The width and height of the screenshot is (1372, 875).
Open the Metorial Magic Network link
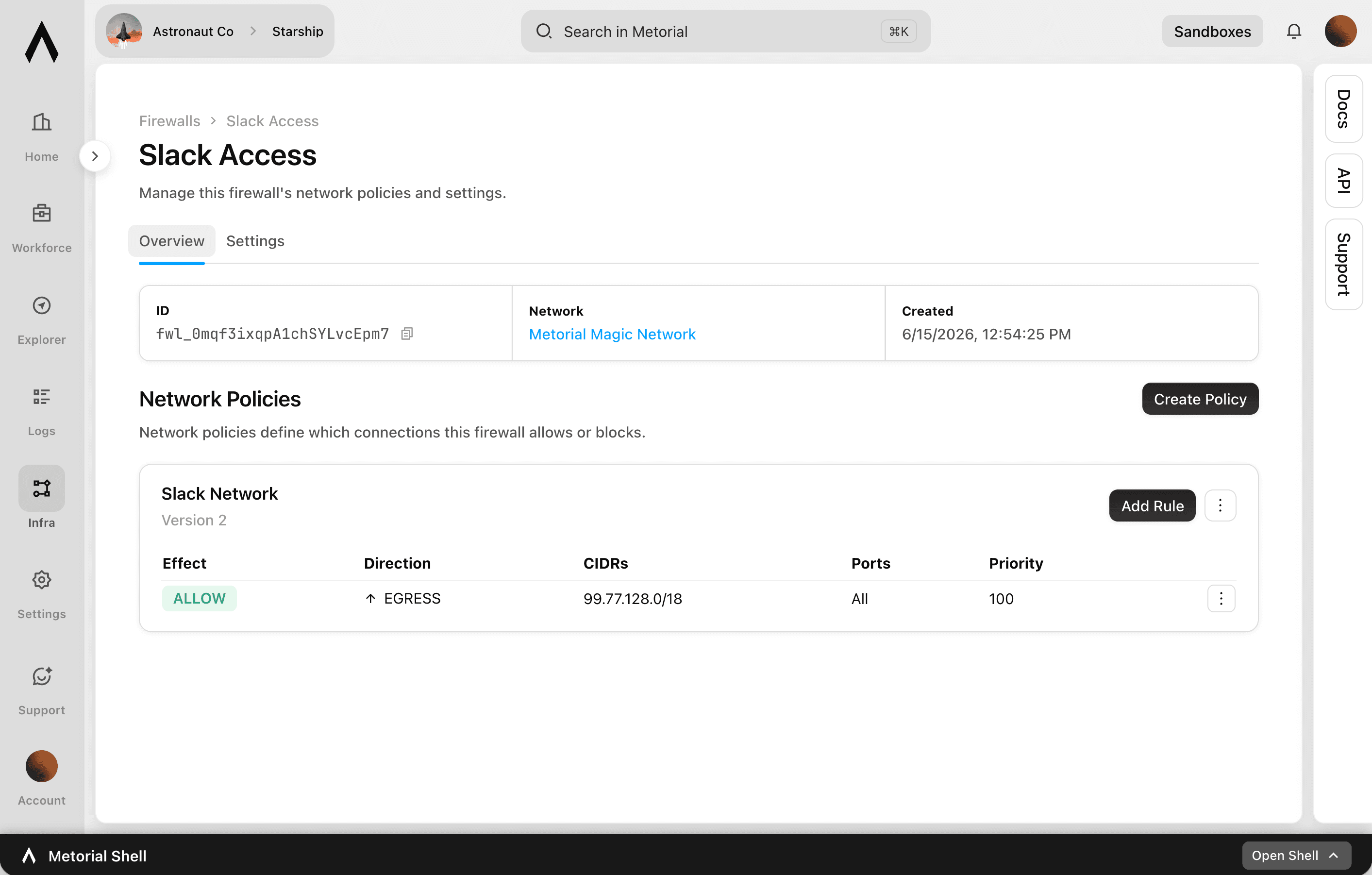(612, 334)
